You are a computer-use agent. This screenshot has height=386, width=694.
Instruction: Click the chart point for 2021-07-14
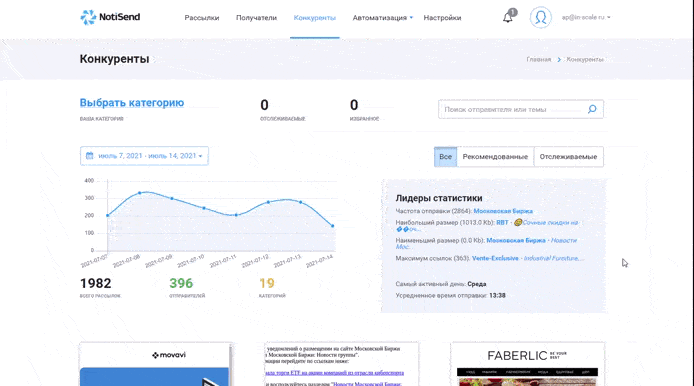tap(333, 226)
